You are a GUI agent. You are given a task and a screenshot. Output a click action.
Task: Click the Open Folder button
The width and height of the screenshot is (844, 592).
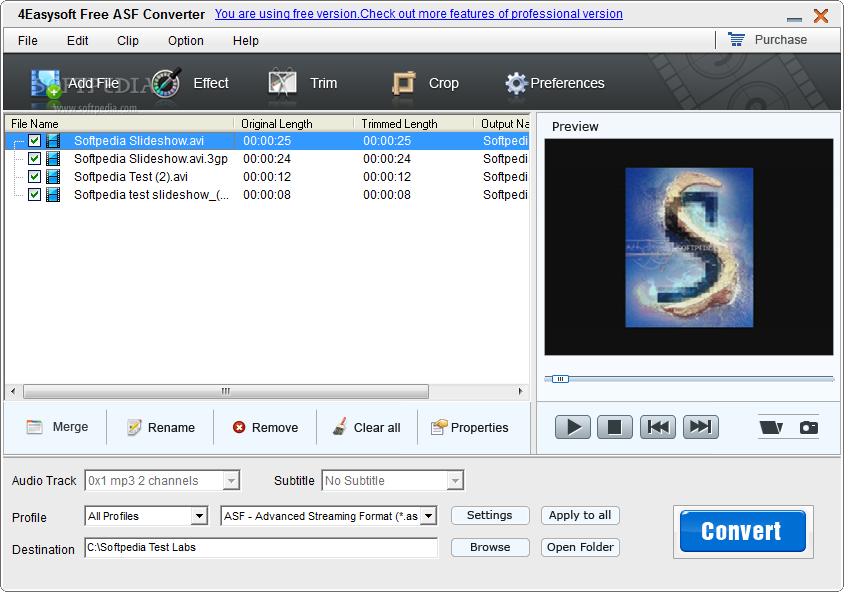[x=580, y=547]
